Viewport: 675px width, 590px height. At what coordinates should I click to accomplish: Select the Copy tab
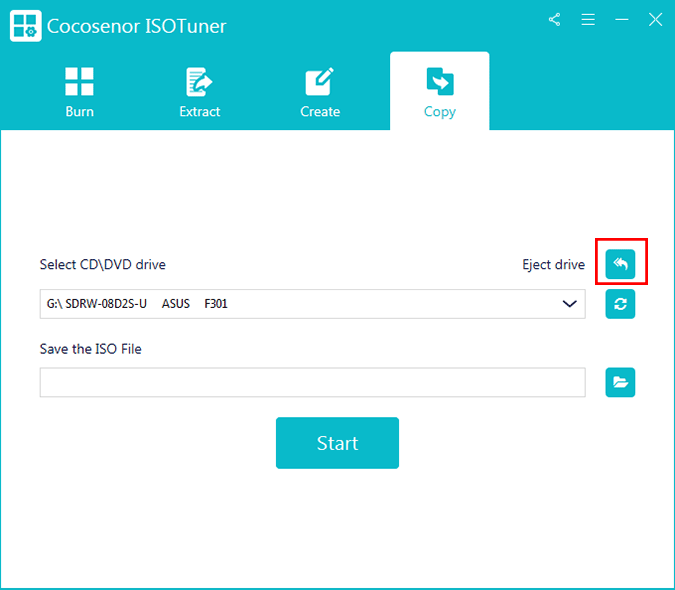440,91
